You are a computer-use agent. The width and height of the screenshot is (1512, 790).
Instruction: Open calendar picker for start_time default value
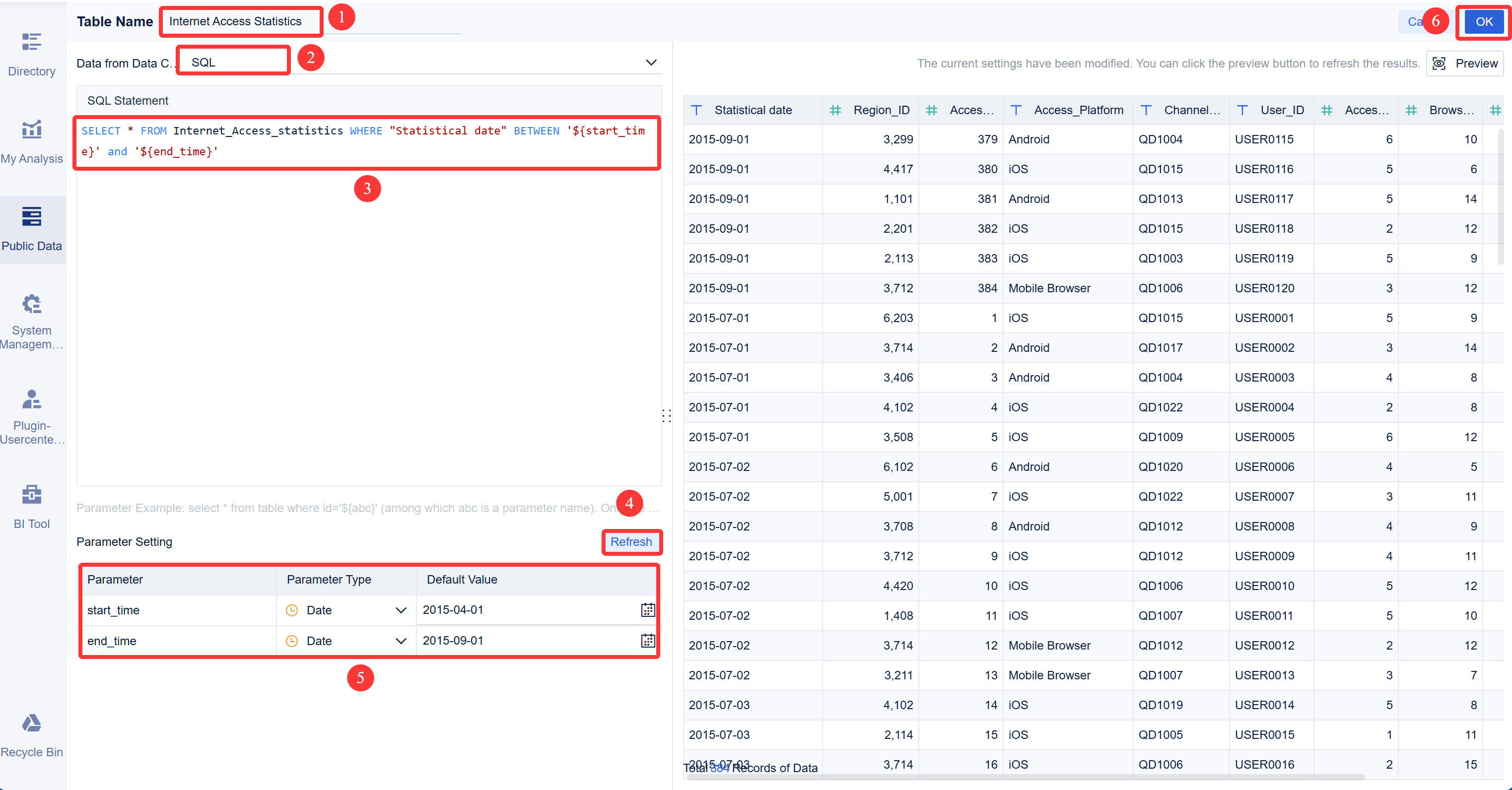[x=647, y=610]
